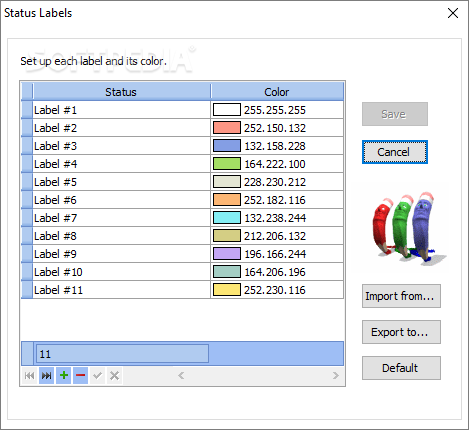Delete label with red minus icon
469x430 pixels.
(80, 376)
